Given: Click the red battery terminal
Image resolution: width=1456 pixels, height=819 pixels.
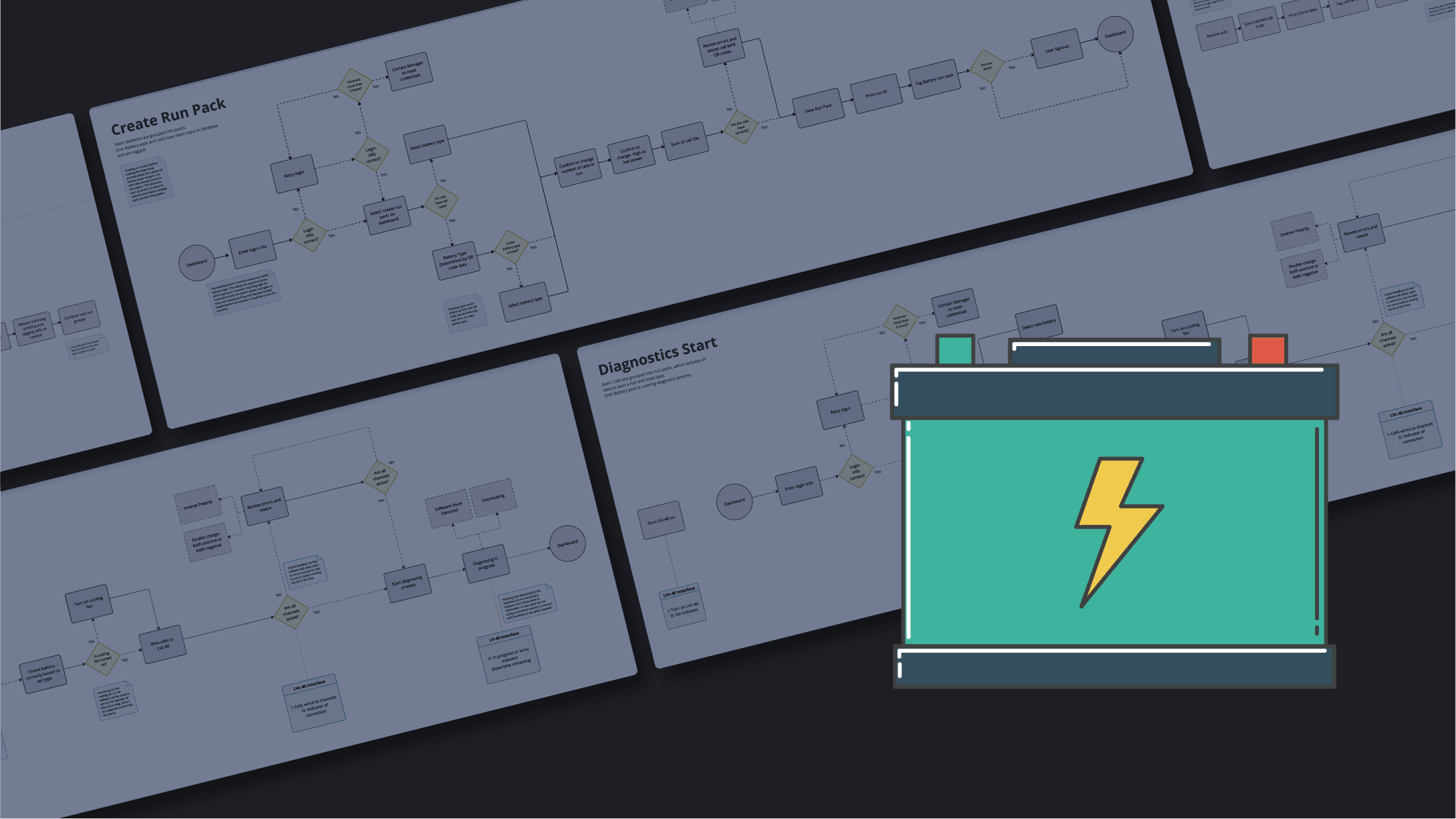Looking at the screenshot, I should click(x=1268, y=350).
